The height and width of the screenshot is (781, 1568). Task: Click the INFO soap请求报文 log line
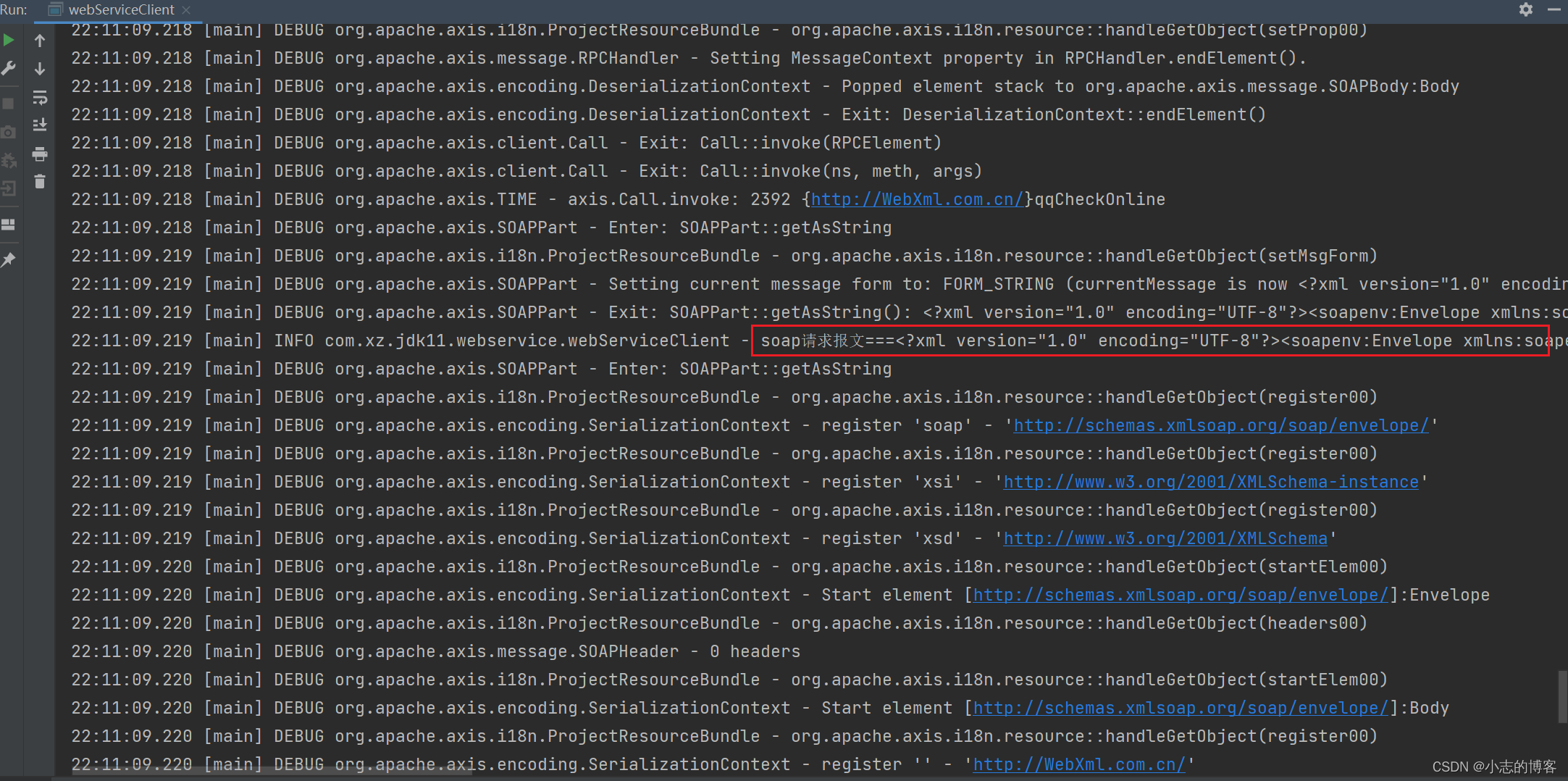click(x=819, y=341)
